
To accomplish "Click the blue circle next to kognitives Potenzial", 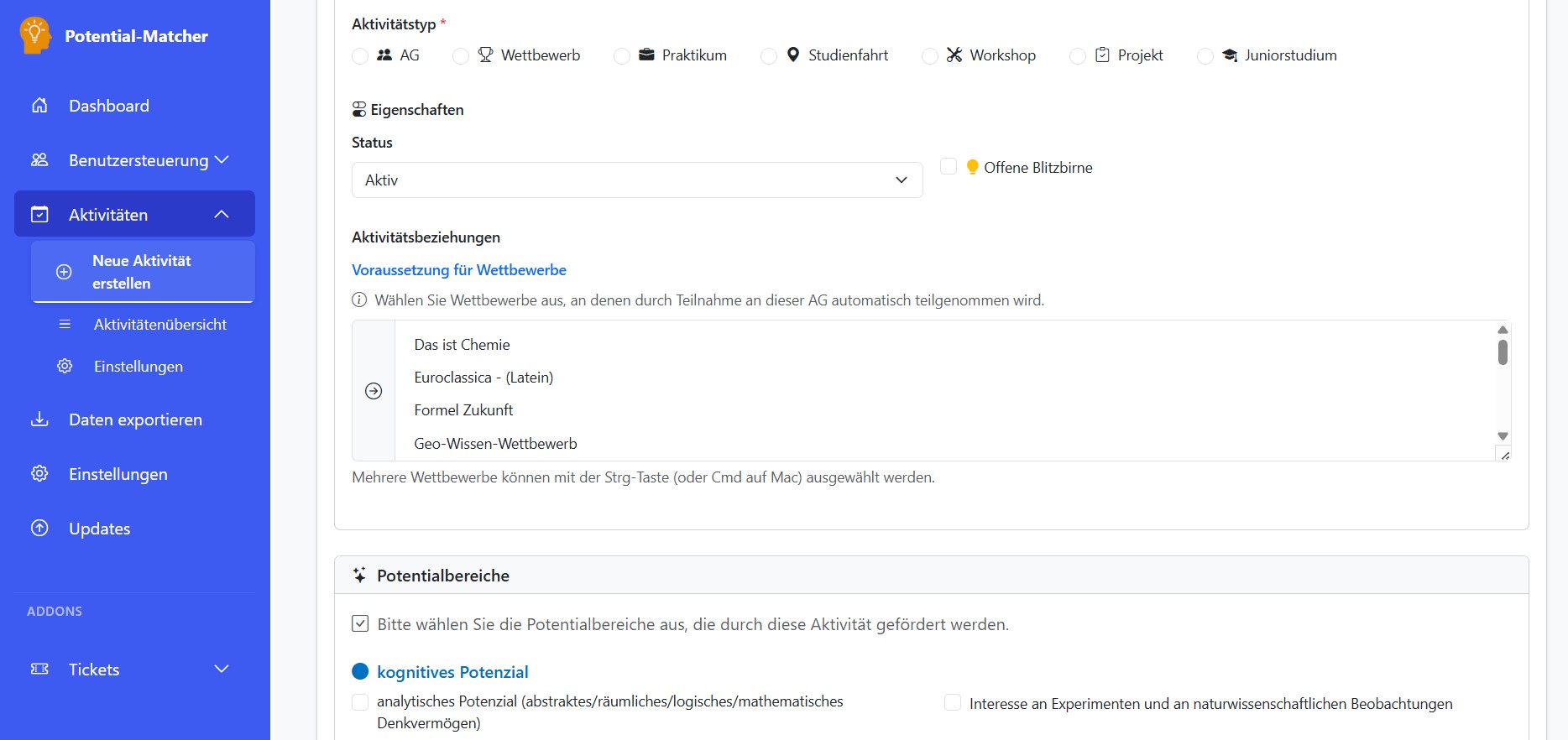I will point(360,671).
